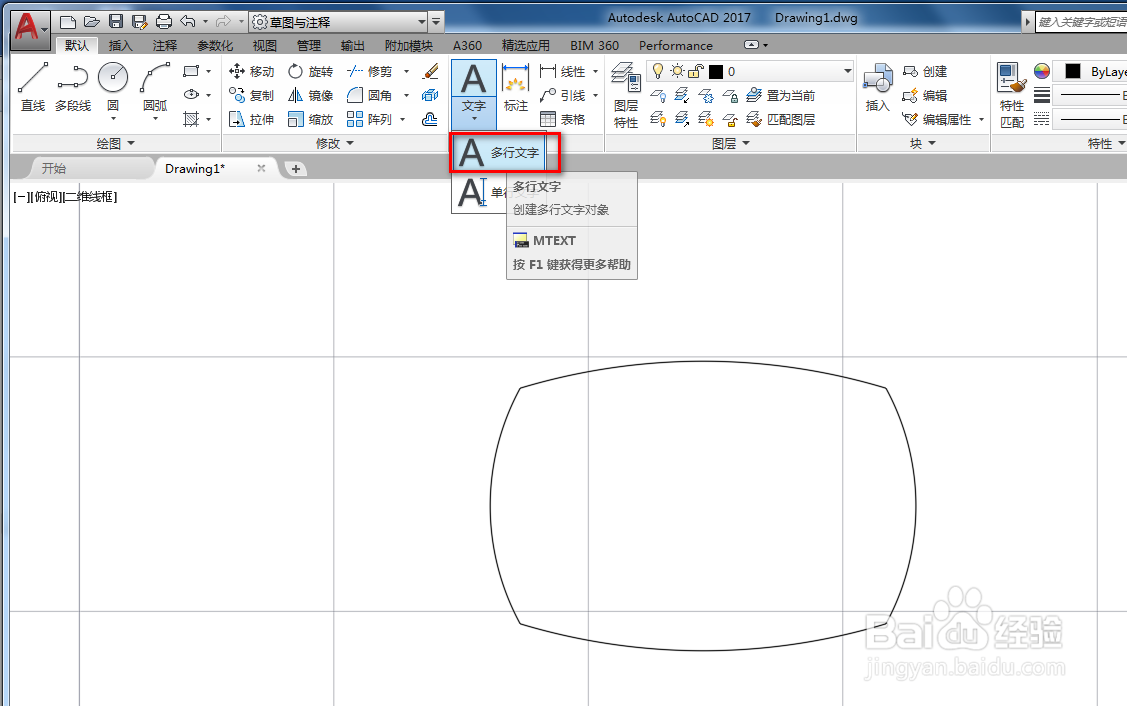Click the 引线 leader button
Screen dimensions: 1127x706
click(563, 95)
